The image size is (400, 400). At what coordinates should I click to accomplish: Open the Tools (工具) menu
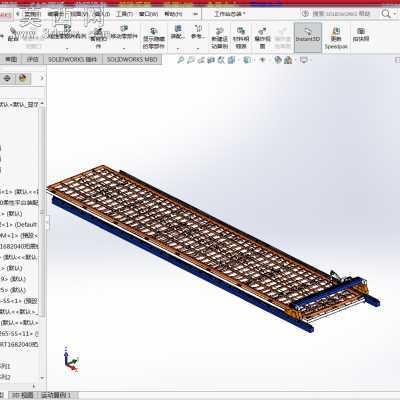(x=124, y=14)
